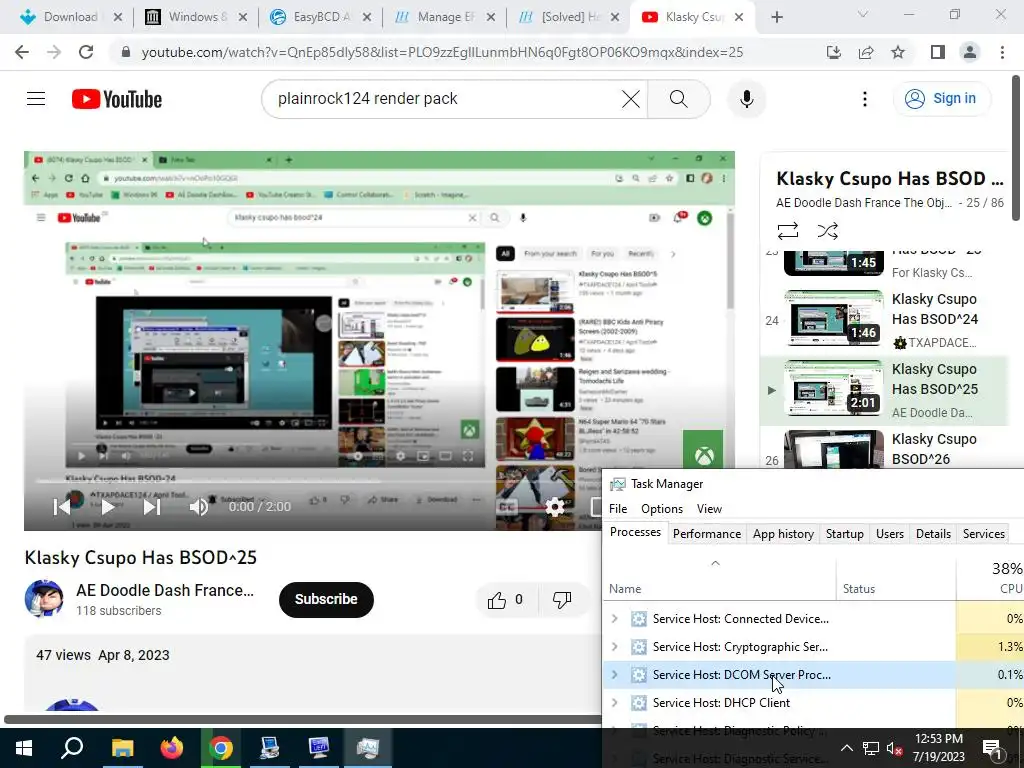Open Klasky Csupo Has BSOD^24 playlist thumbnail

(x=833, y=318)
